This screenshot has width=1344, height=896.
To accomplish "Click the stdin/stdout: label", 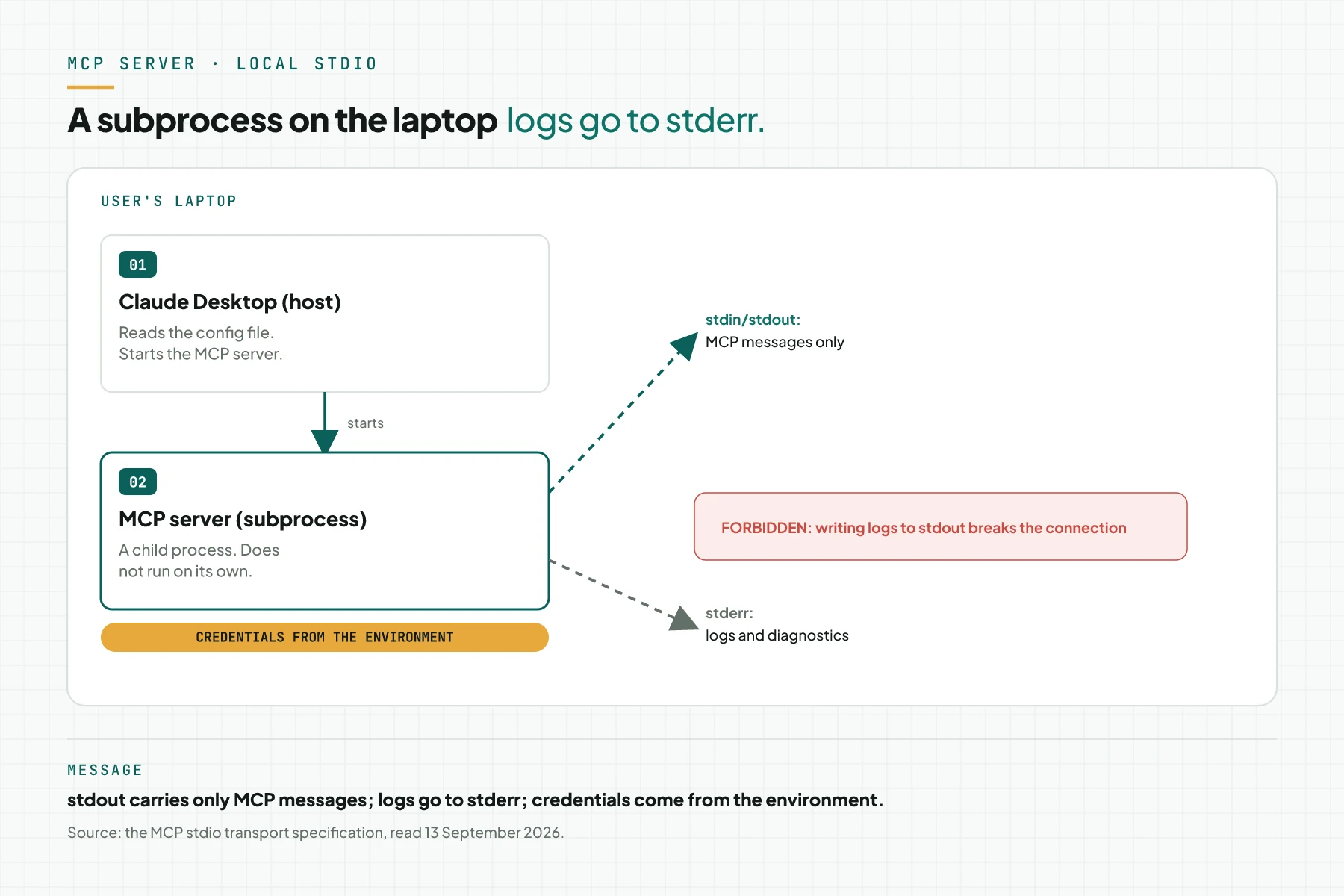I will click(753, 320).
